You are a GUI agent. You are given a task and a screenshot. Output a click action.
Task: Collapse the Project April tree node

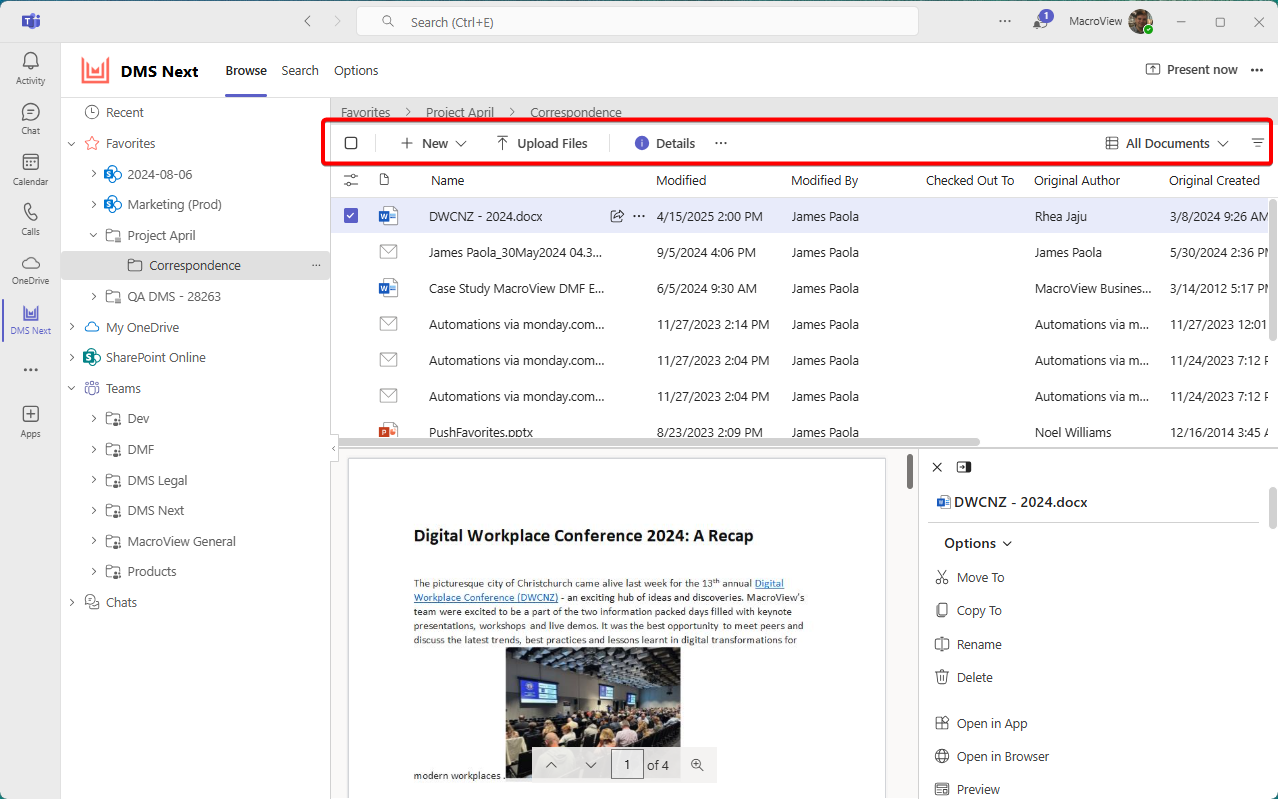pos(94,236)
